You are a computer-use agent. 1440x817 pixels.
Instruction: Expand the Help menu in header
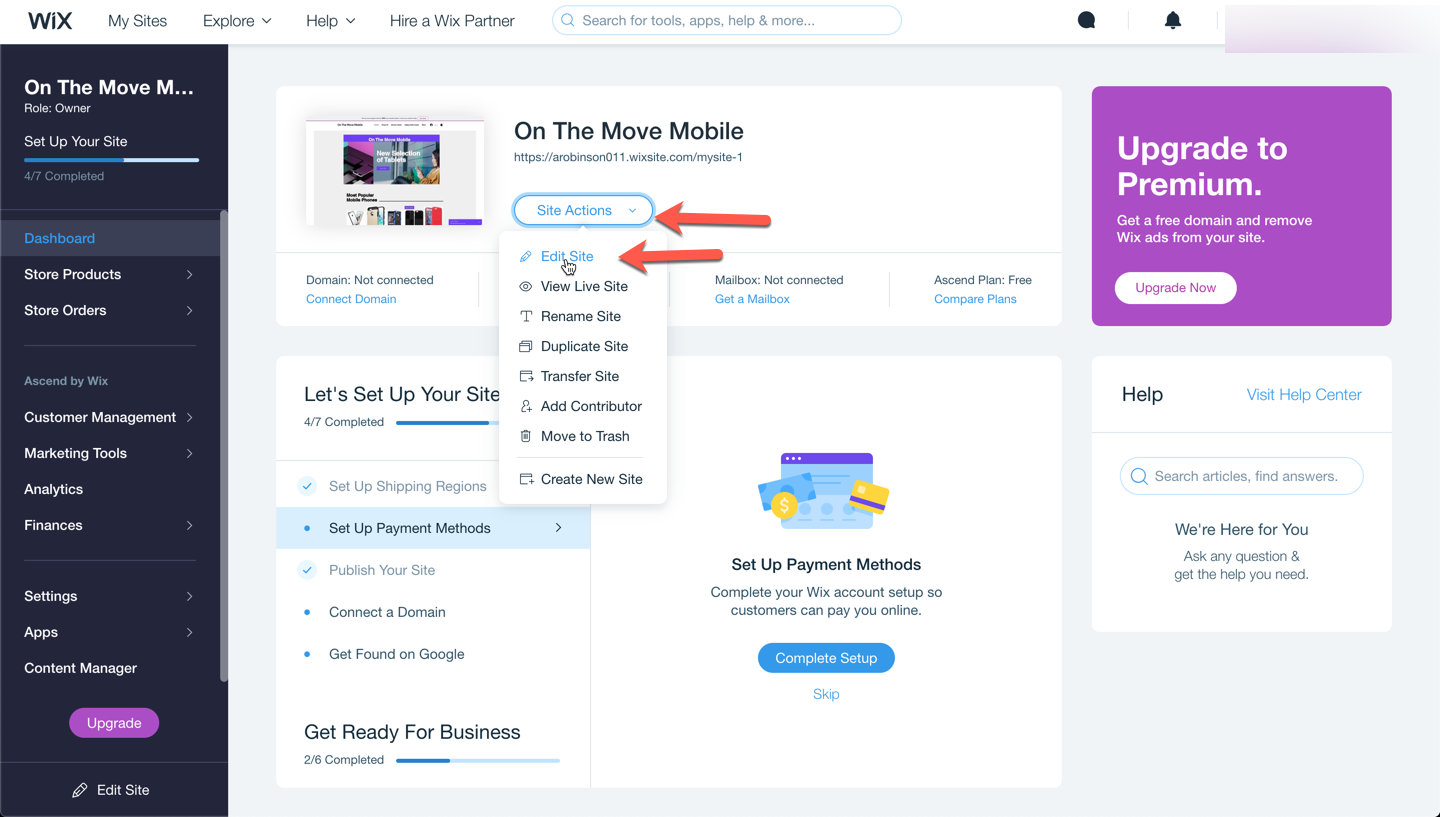(331, 21)
